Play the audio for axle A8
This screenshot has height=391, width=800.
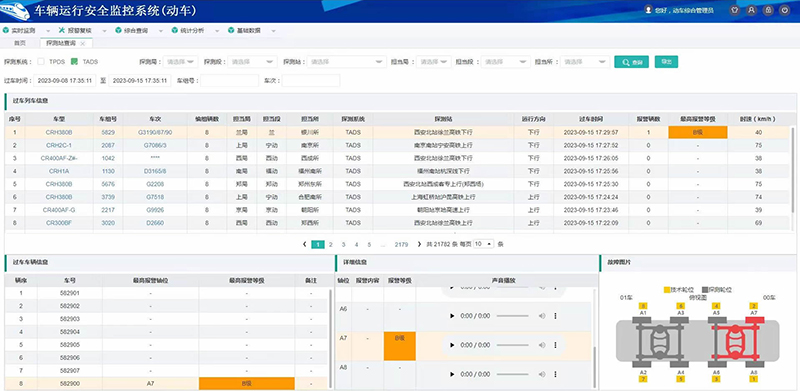452,374
